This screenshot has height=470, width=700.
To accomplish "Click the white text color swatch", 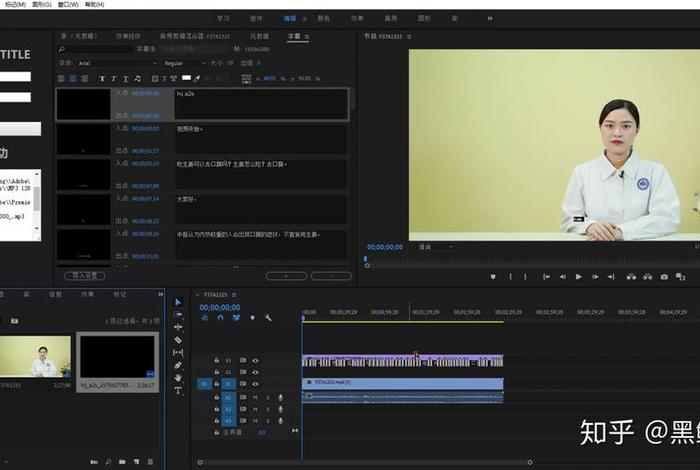I will [x=186, y=78].
